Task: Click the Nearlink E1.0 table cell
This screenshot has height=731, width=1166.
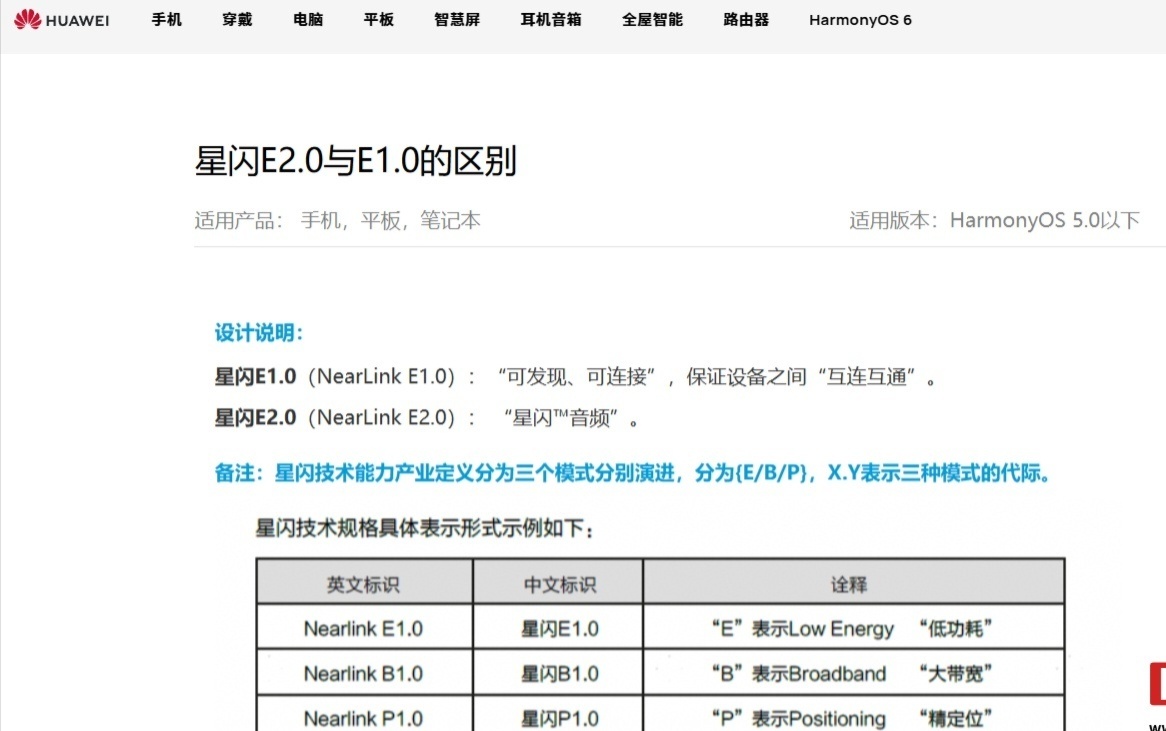Action: (x=364, y=628)
